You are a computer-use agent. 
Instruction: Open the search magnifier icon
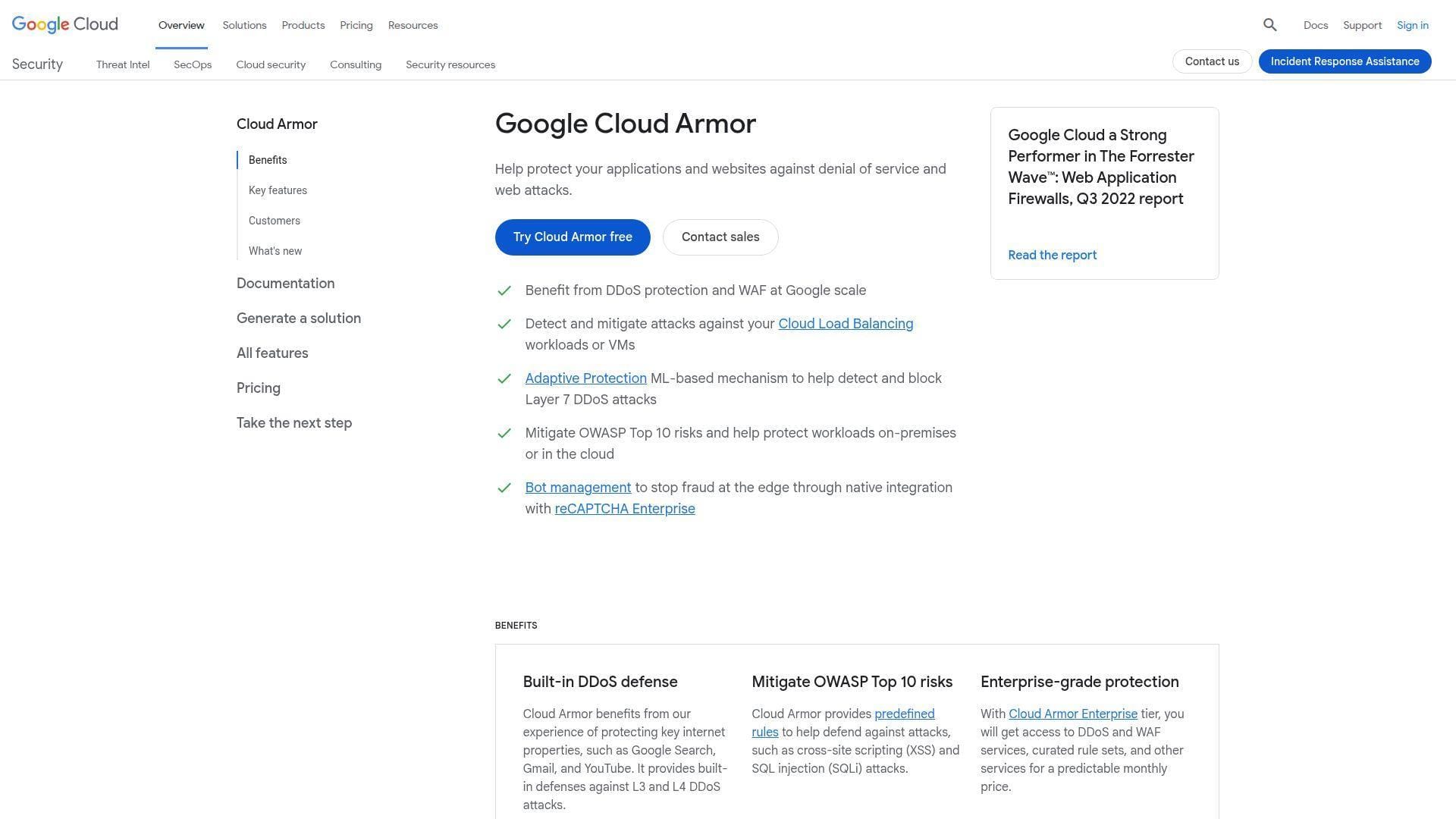coord(1270,25)
